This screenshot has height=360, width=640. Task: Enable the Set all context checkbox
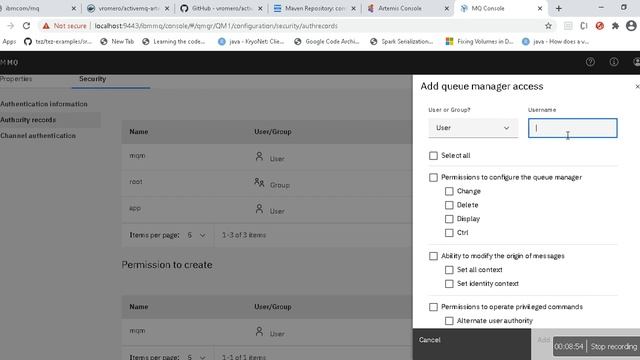click(449, 270)
